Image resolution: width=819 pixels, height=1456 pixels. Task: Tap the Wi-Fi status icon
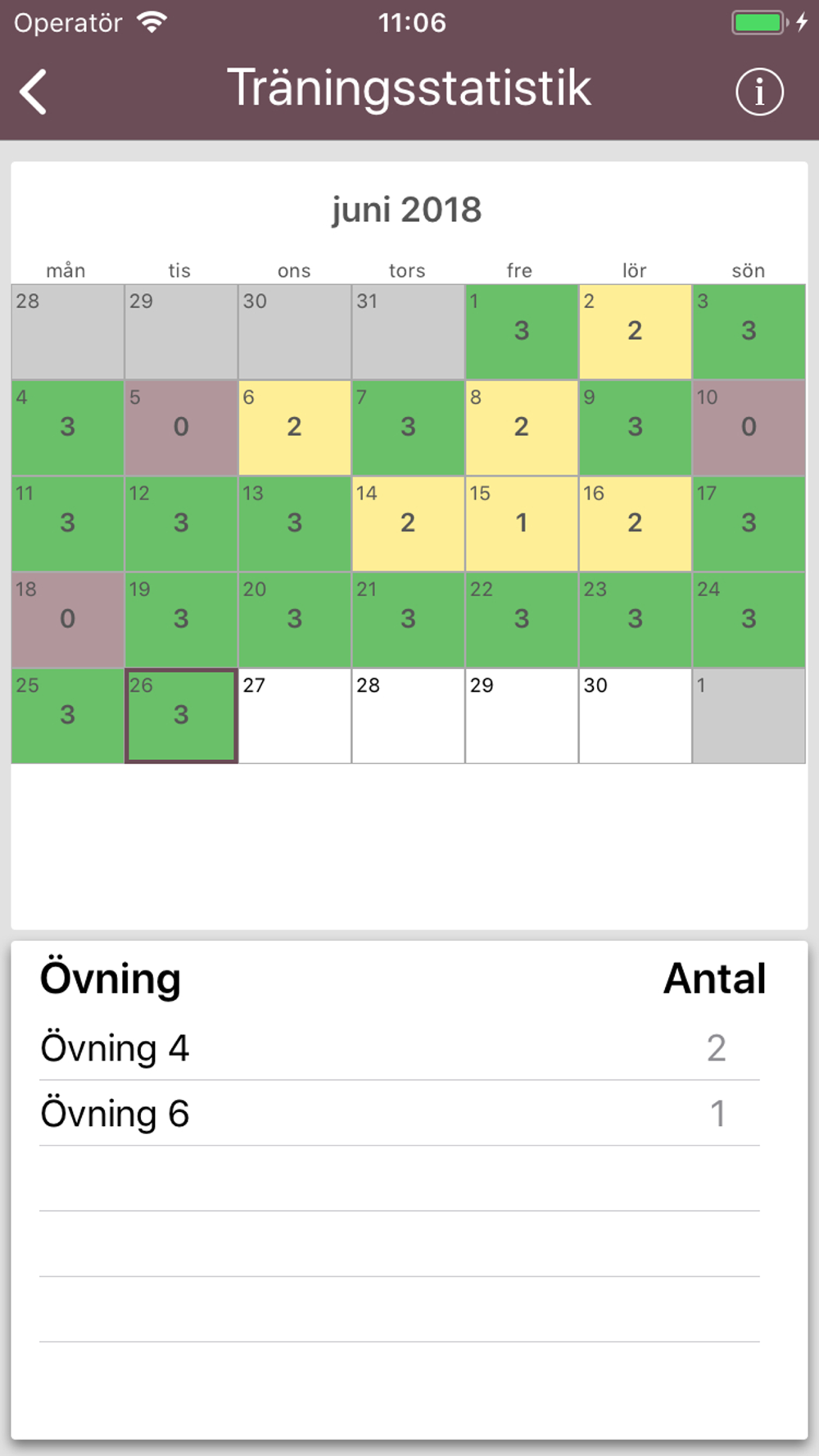(x=152, y=22)
